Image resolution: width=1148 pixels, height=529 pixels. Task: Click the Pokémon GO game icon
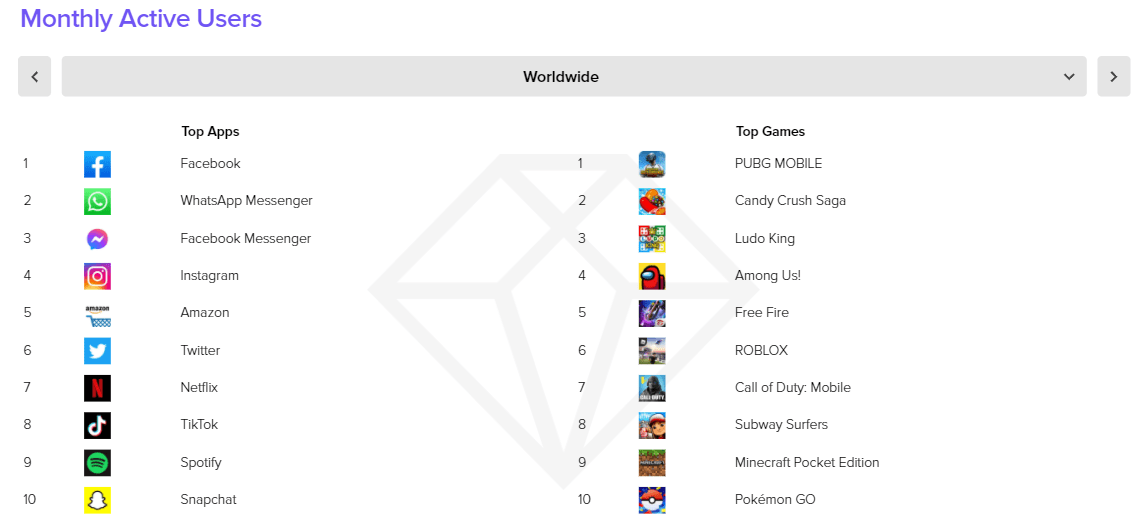(x=652, y=500)
